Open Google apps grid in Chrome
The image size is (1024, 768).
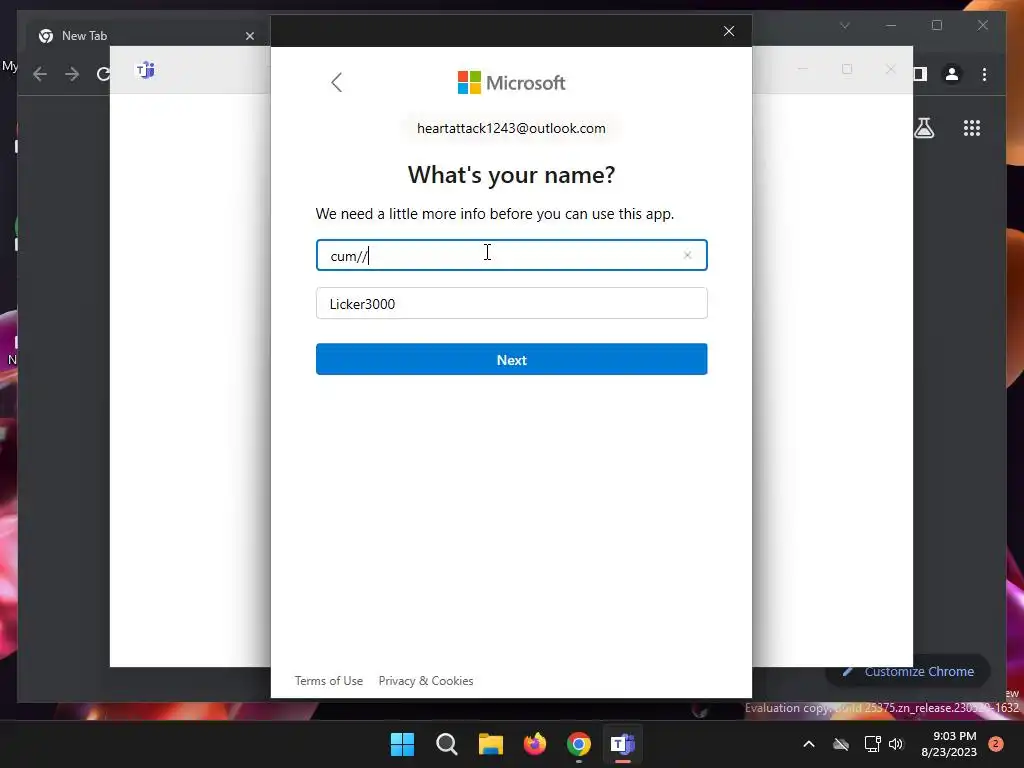coord(972,128)
